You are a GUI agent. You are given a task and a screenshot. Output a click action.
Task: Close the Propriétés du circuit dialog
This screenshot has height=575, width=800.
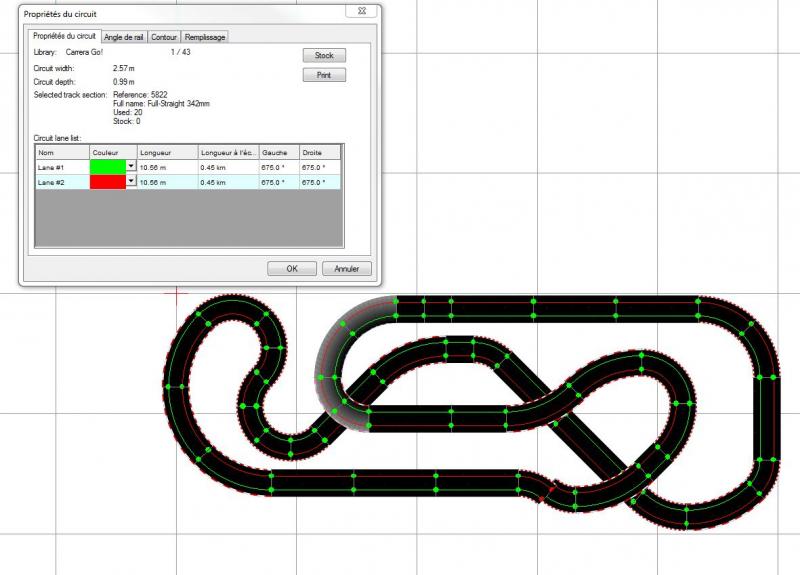coord(360,13)
